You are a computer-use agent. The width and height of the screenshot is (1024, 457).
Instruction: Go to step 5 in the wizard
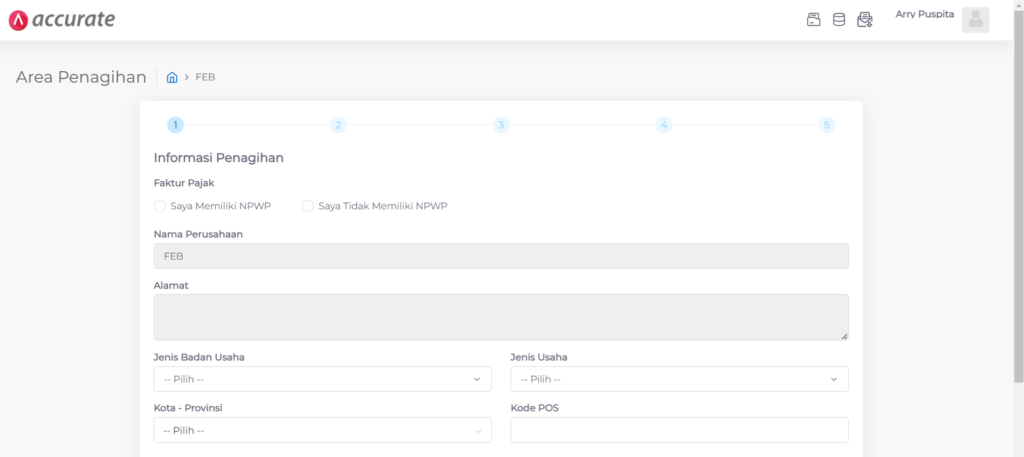(x=826, y=125)
